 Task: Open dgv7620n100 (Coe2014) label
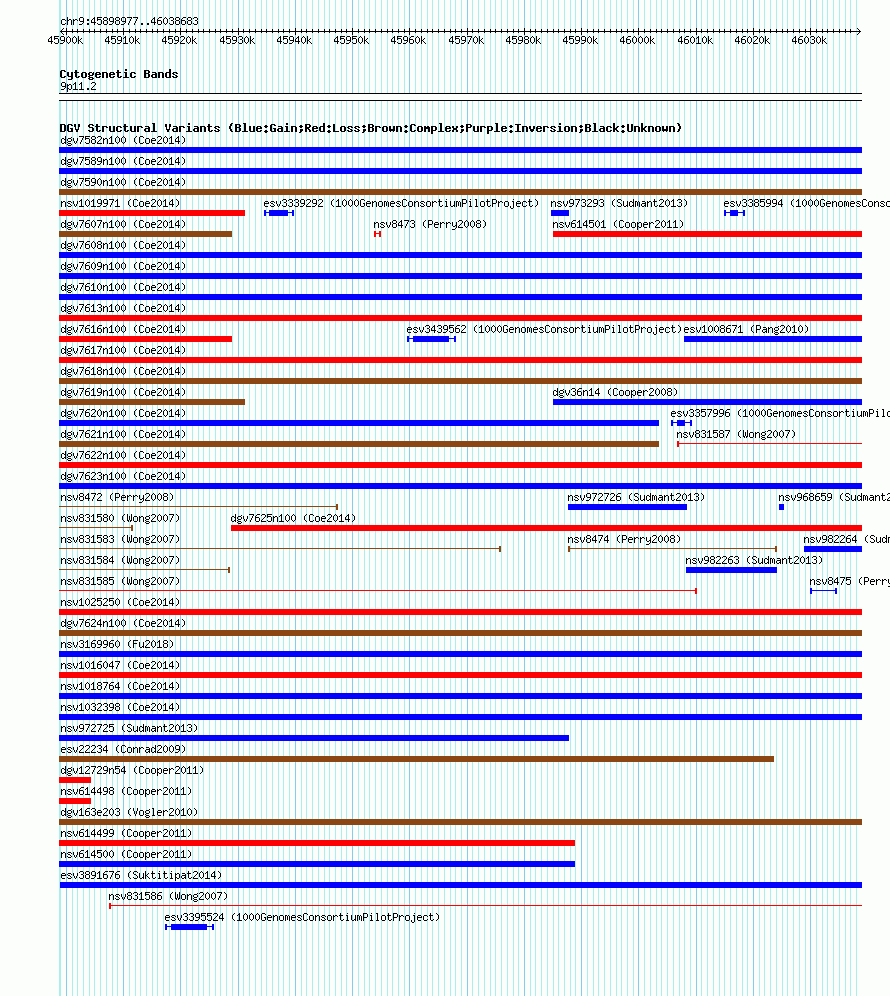(123, 413)
